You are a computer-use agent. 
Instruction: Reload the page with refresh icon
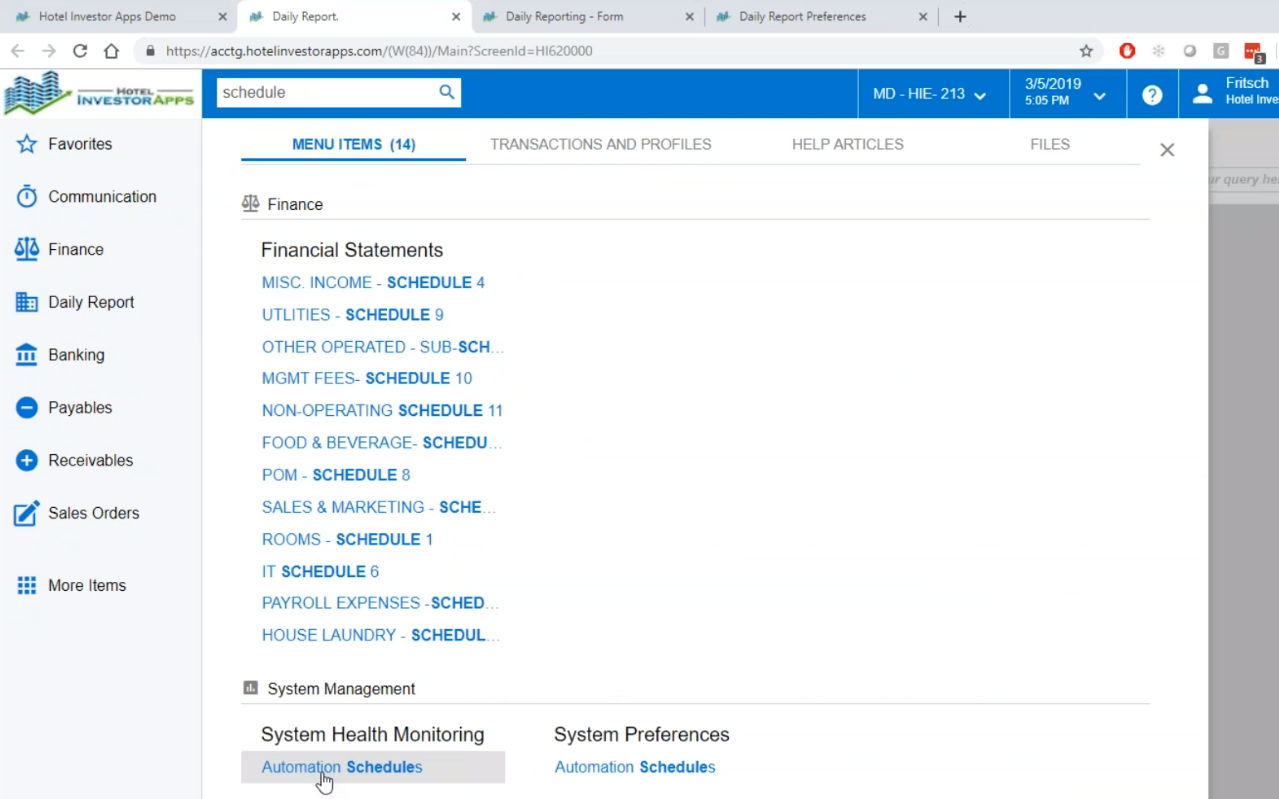(x=80, y=51)
